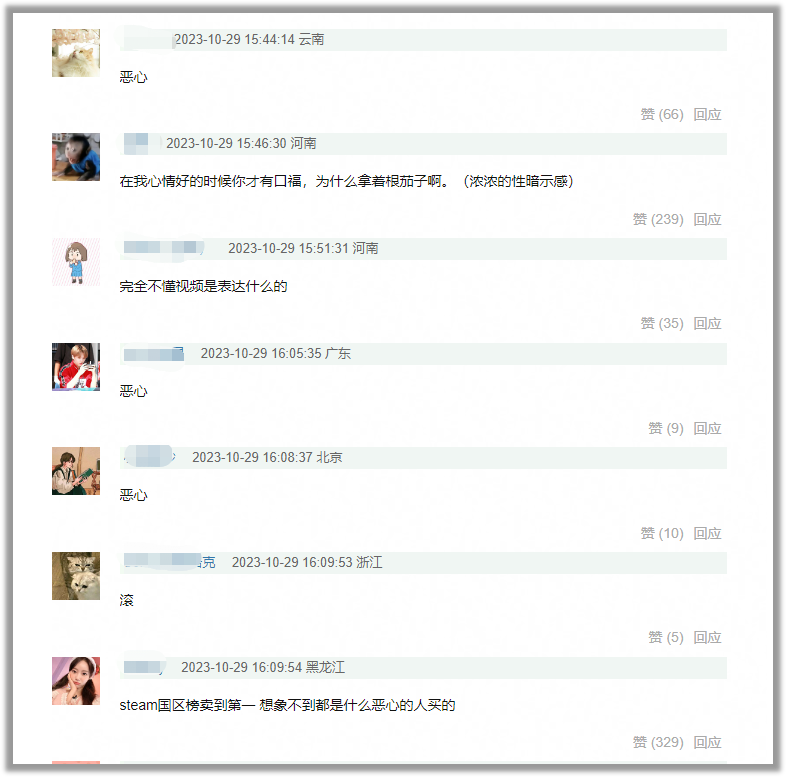Like the Guangdong comment with 9 likes
Viewport: 787px width, 778px height.
click(x=666, y=428)
